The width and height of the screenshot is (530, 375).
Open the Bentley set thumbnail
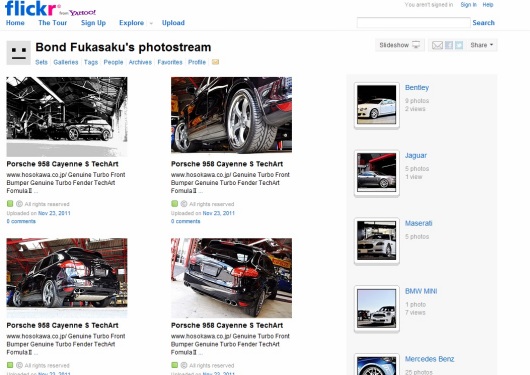point(377,105)
